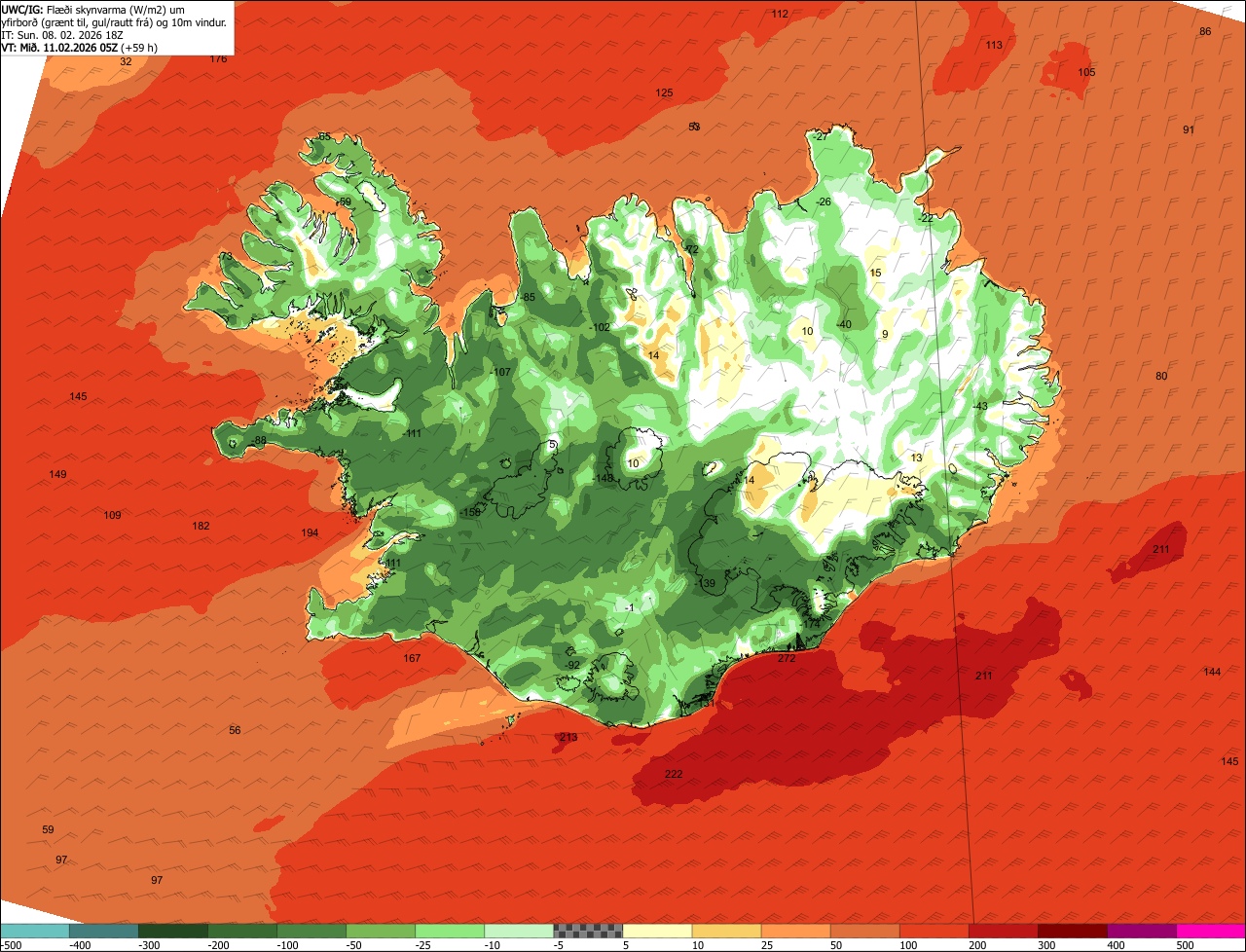The width and height of the screenshot is (1246, 952).
Task: Click the value 109 in the western sea
Action: tap(112, 516)
